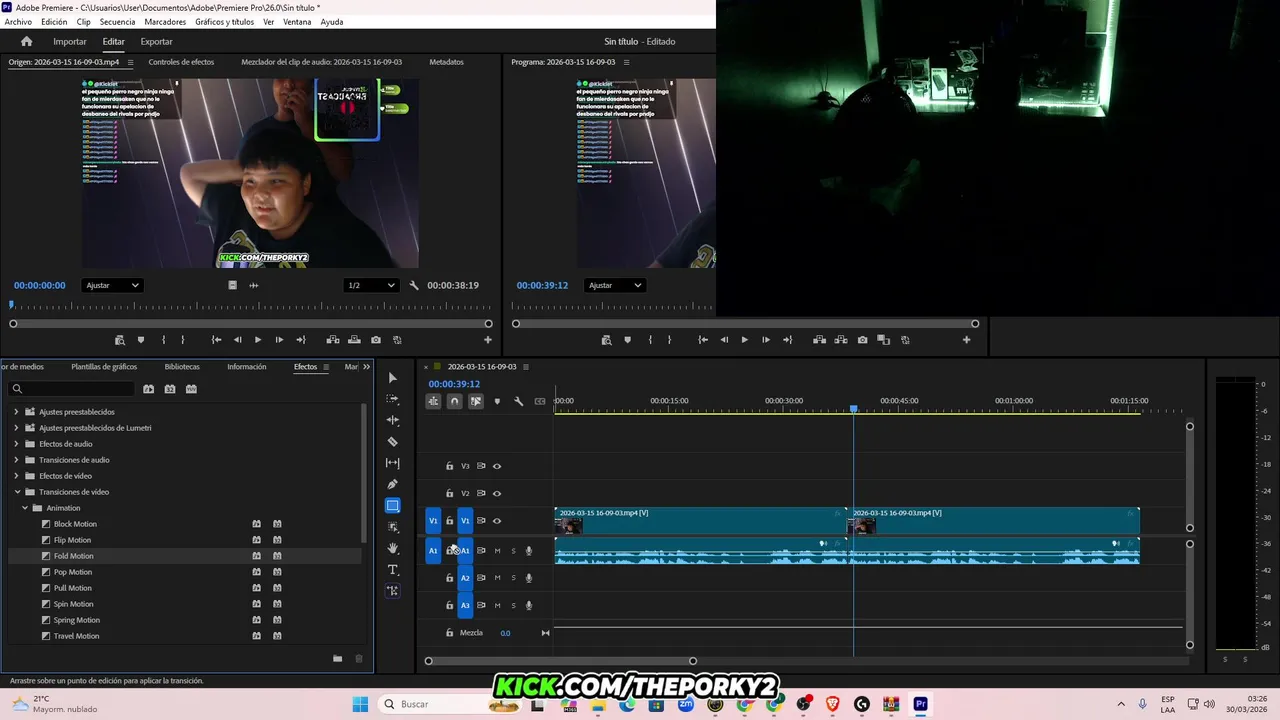Image resolution: width=1280 pixels, height=720 pixels.
Task: Select the Razor tool
Action: (x=392, y=441)
